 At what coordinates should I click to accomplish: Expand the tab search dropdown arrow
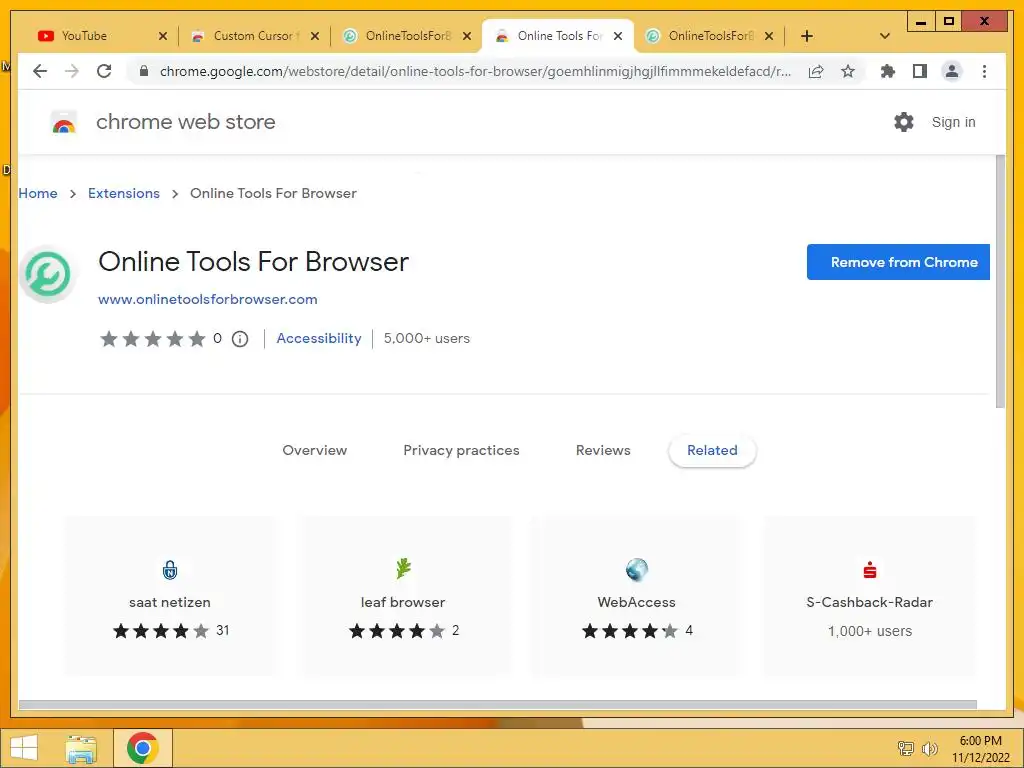[885, 36]
